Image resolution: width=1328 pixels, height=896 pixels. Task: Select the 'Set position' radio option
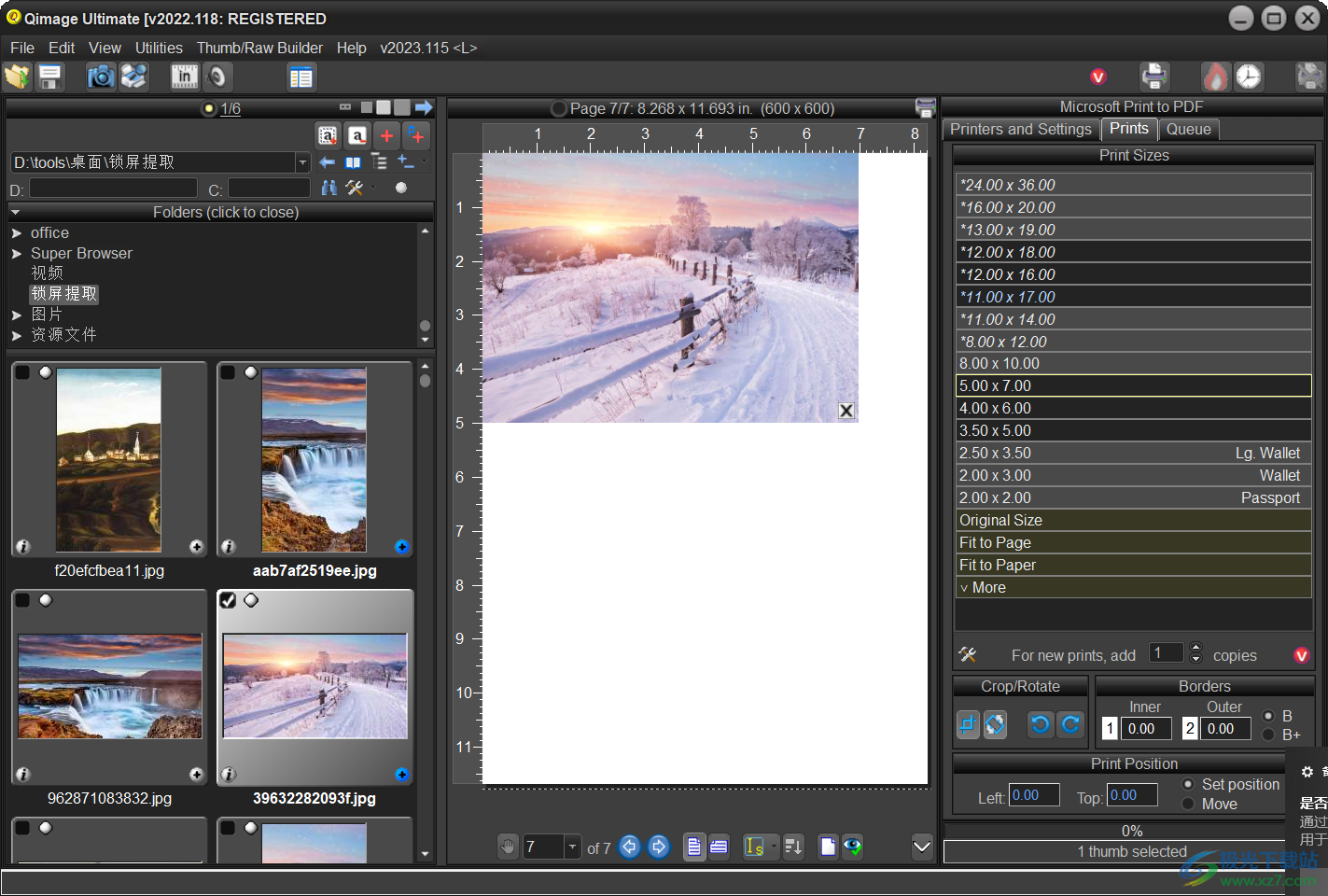[x=1188, y=784]
